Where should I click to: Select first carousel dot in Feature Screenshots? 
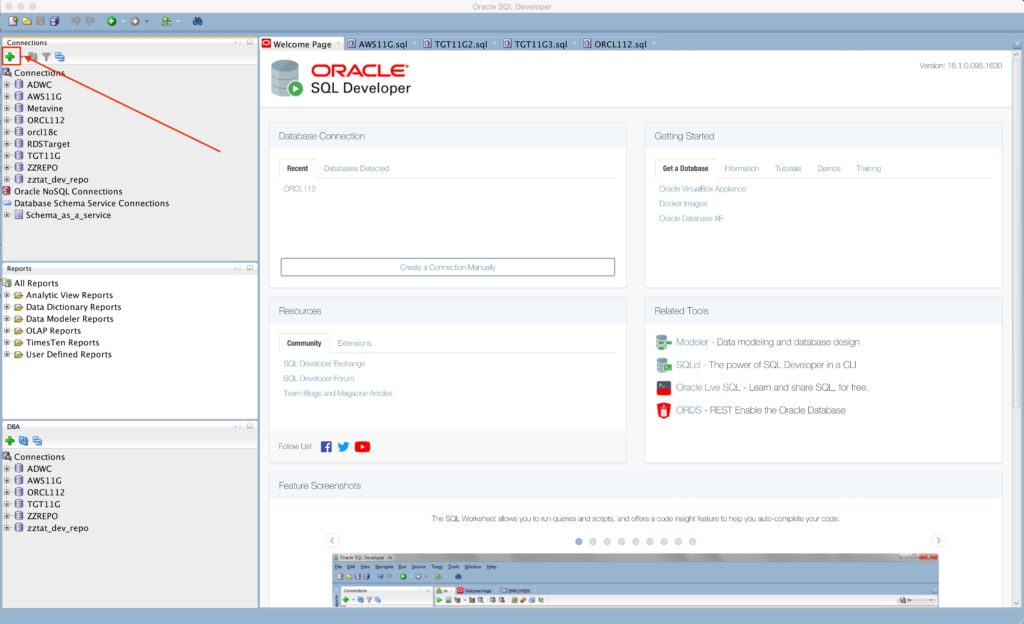pyautogui.click(x=579, y=541)
